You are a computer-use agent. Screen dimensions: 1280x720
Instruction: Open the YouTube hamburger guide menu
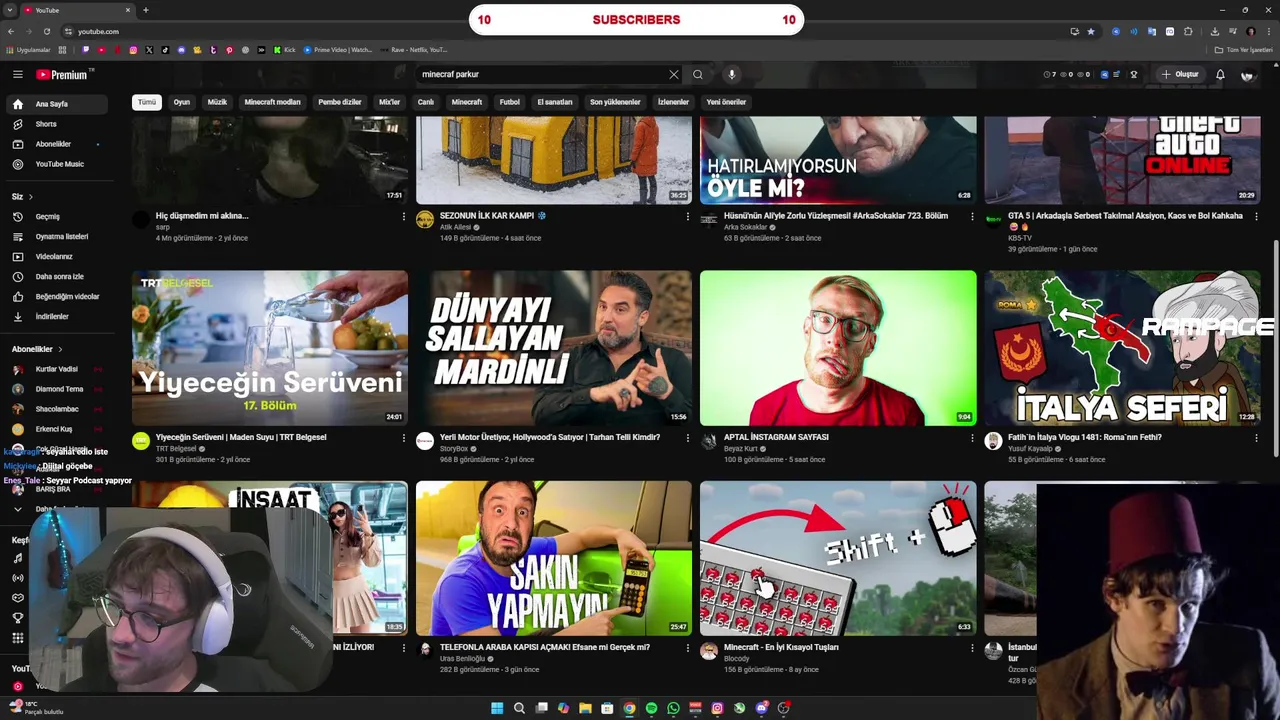17,74
